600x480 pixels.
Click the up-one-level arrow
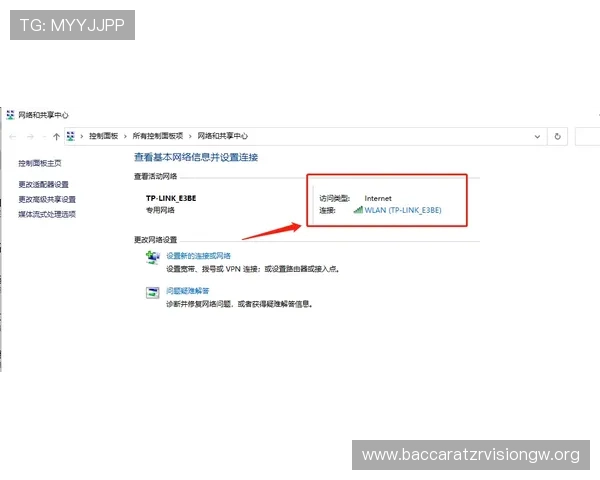click(x=56, y=137)
